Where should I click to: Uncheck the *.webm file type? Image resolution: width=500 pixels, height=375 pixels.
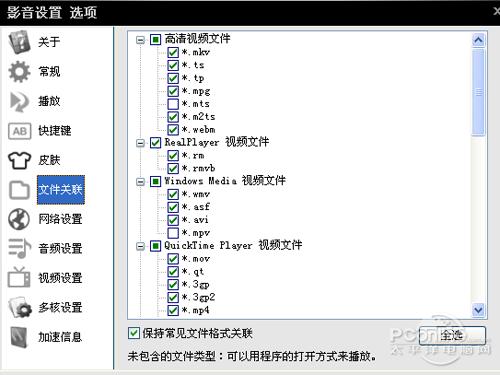pyautogui.click(x=173, y=130)
